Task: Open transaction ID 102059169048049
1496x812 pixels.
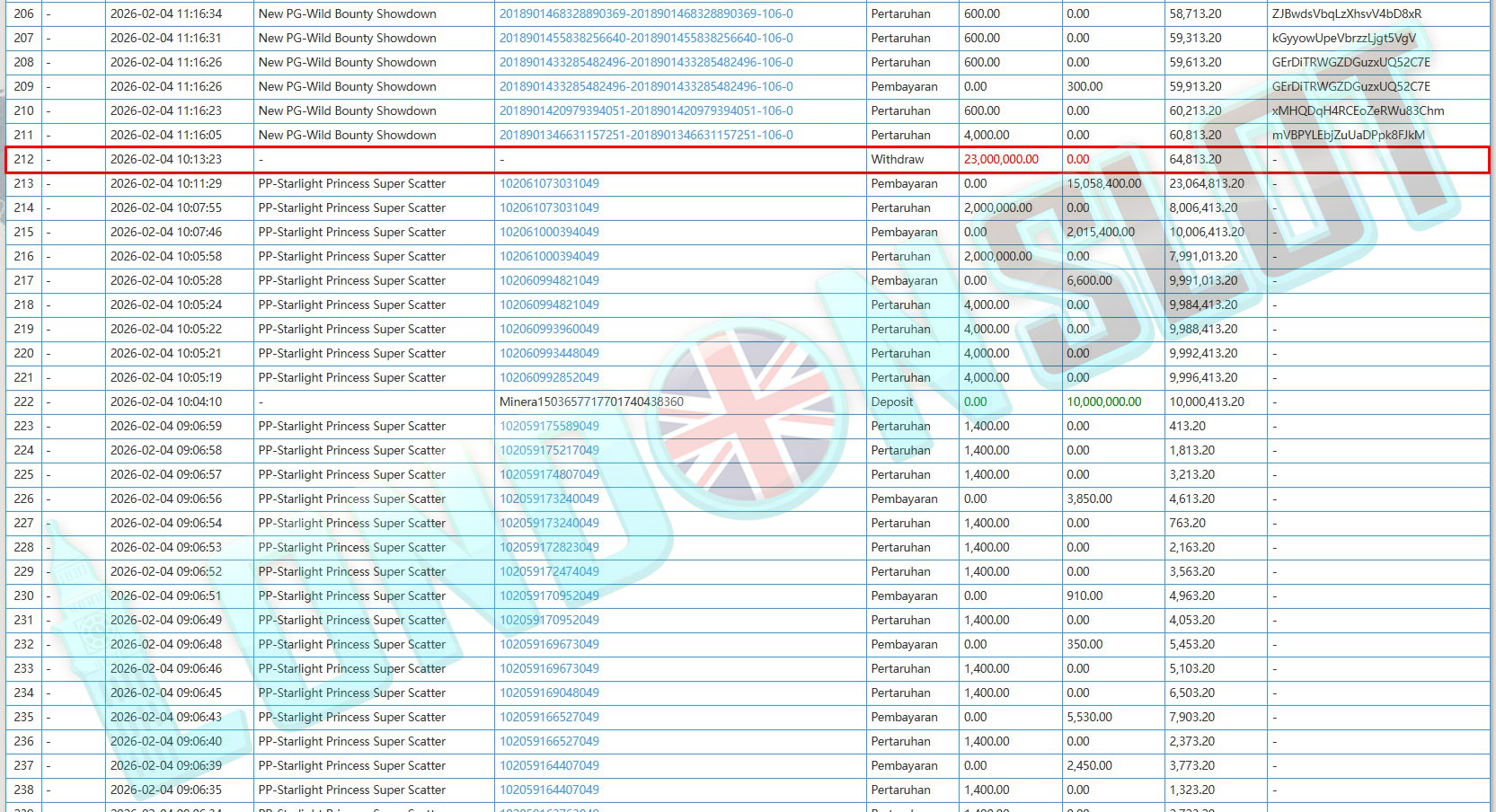Action: [x=549, y=693]
